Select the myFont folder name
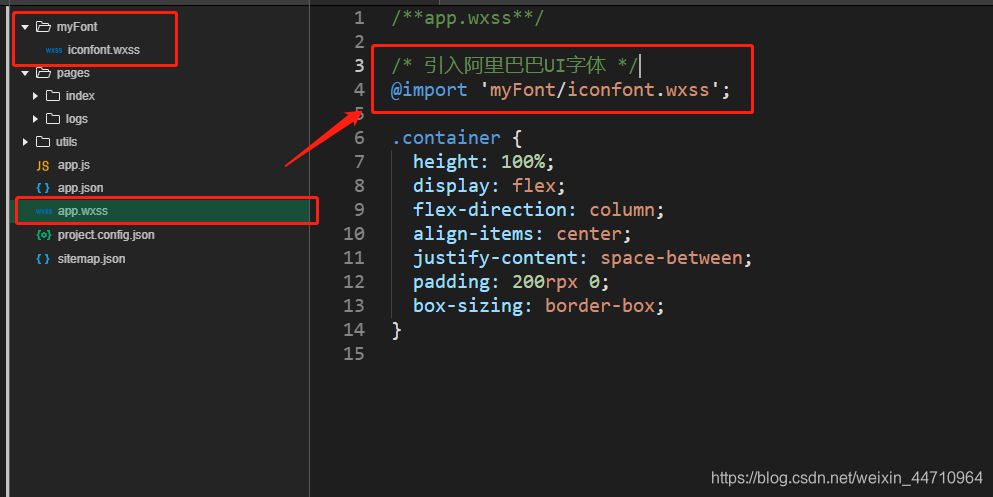The width and height of the screenshot is (993, 497). 77,27
